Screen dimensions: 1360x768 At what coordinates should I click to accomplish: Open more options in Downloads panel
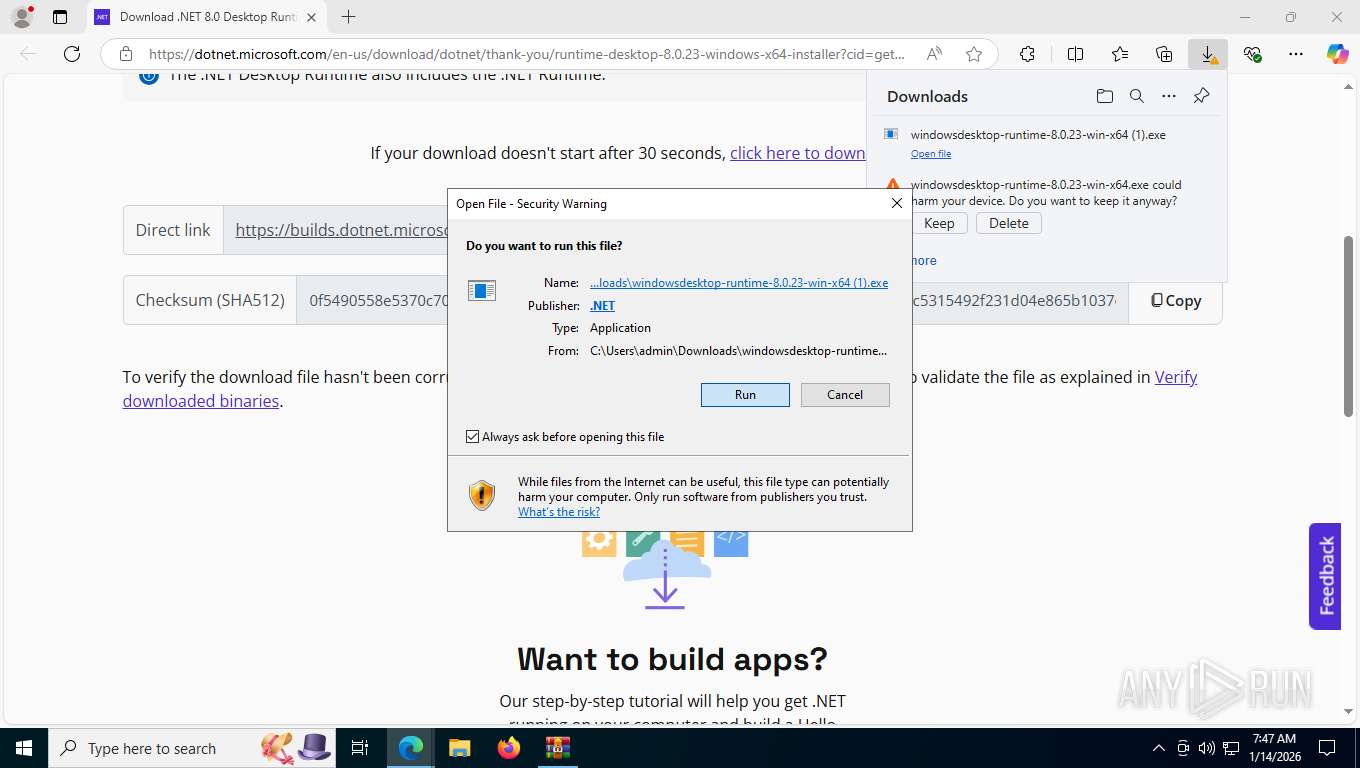point(1169,96)
